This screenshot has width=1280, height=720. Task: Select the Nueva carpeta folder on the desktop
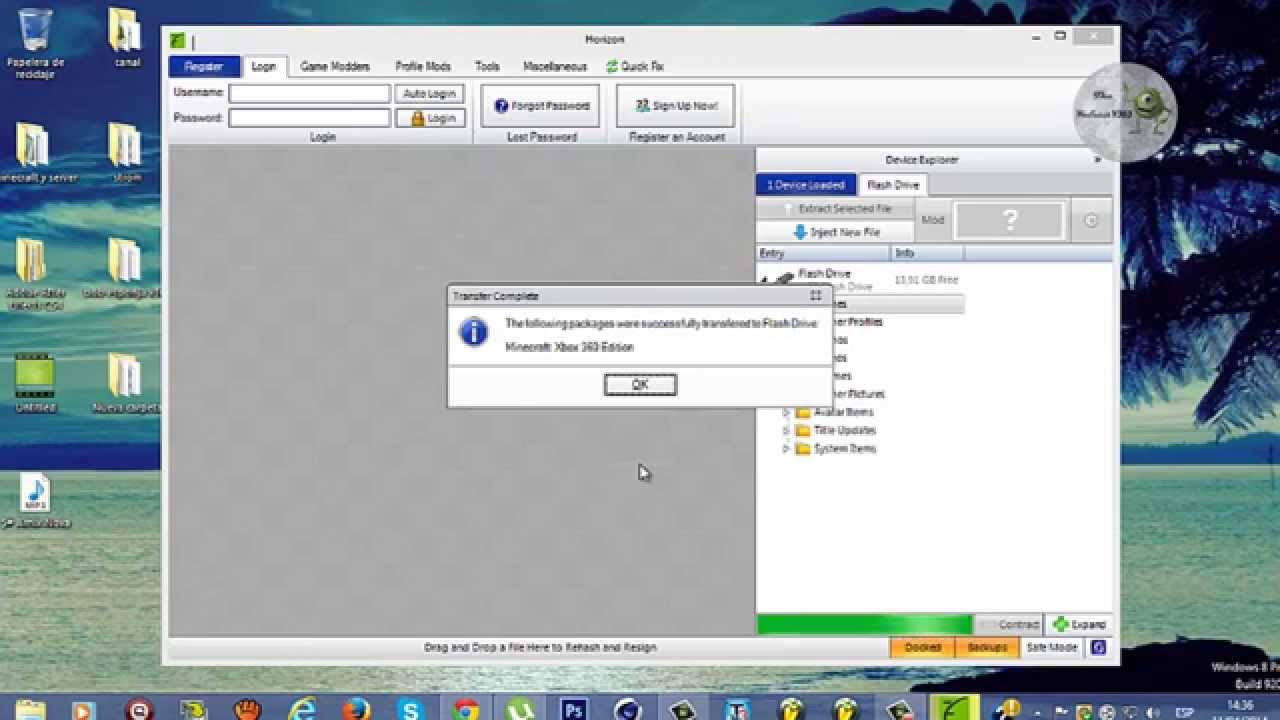(126, 384)
